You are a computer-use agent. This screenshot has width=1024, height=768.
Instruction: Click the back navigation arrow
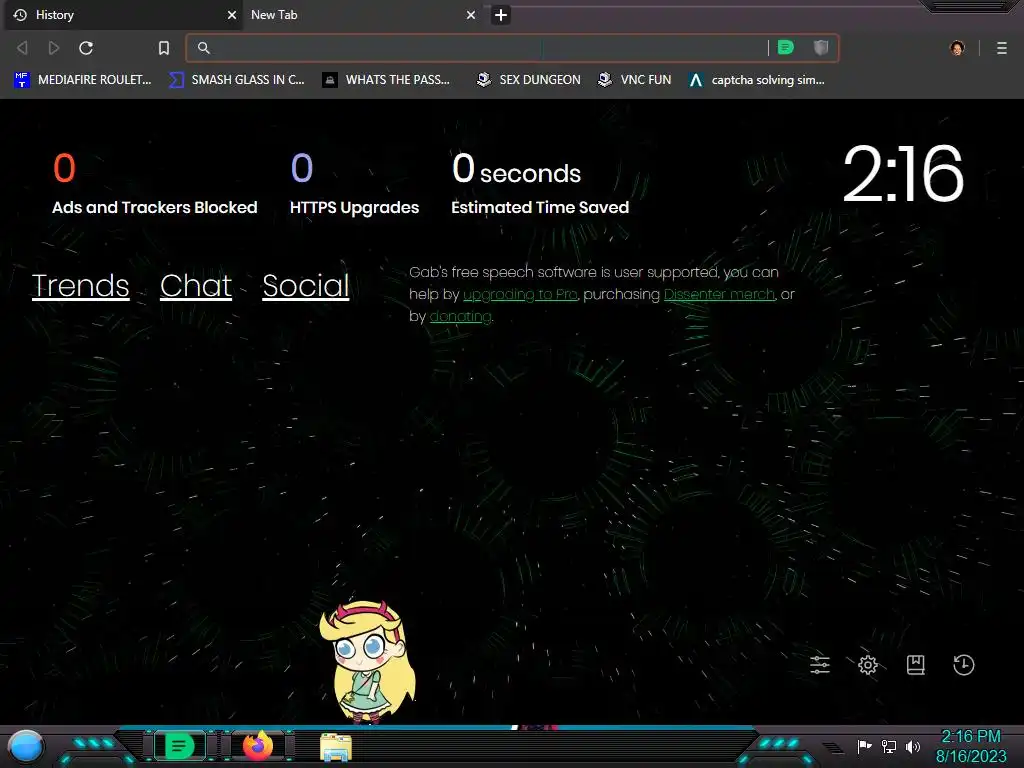(x=22, y=48)
